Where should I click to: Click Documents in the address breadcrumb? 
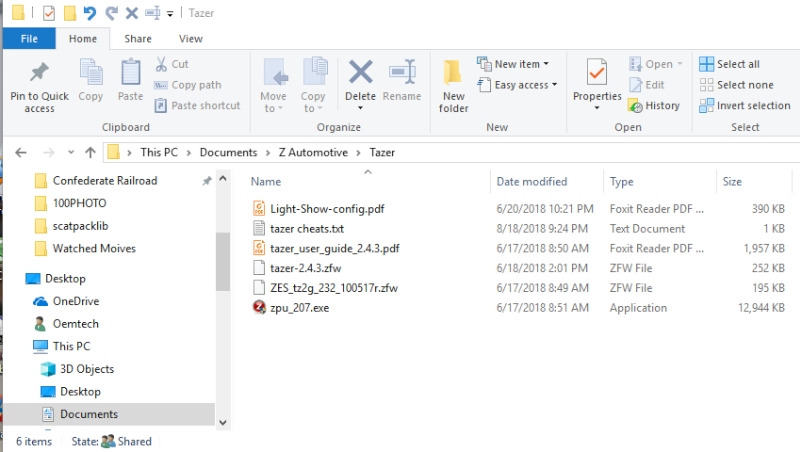coord(228,153)
